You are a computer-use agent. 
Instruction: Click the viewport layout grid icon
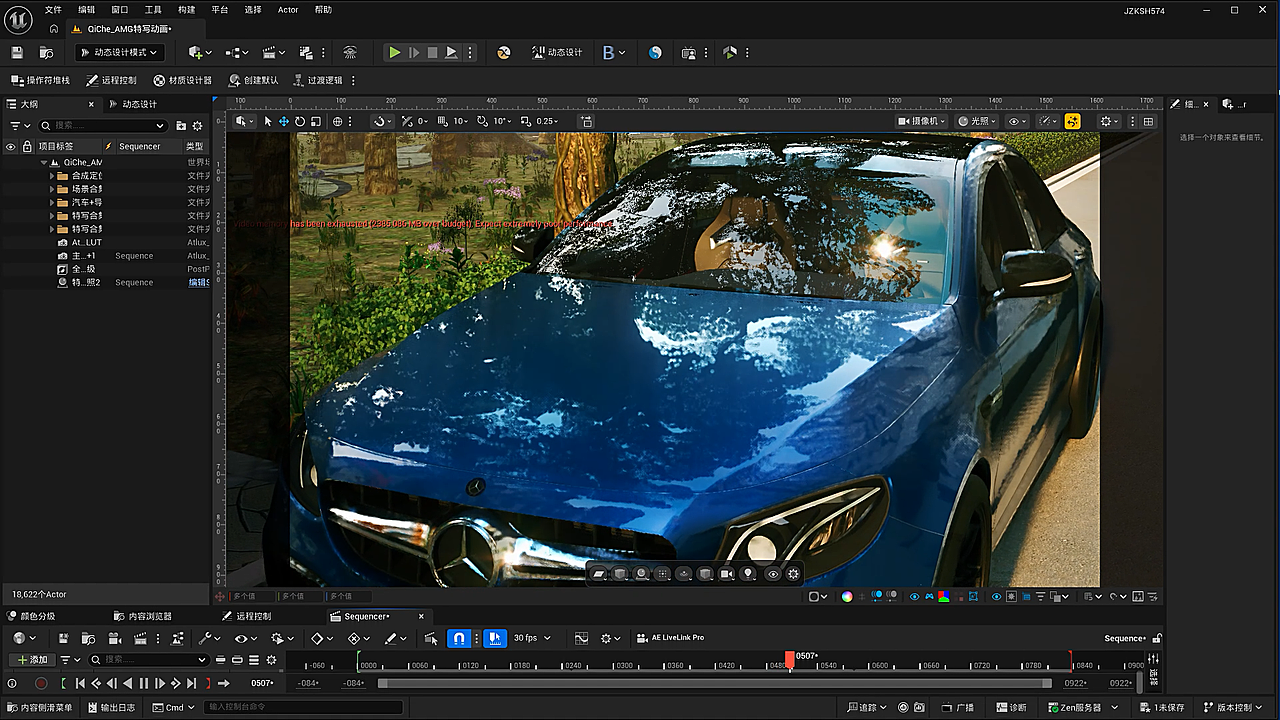click(1148, 121)
